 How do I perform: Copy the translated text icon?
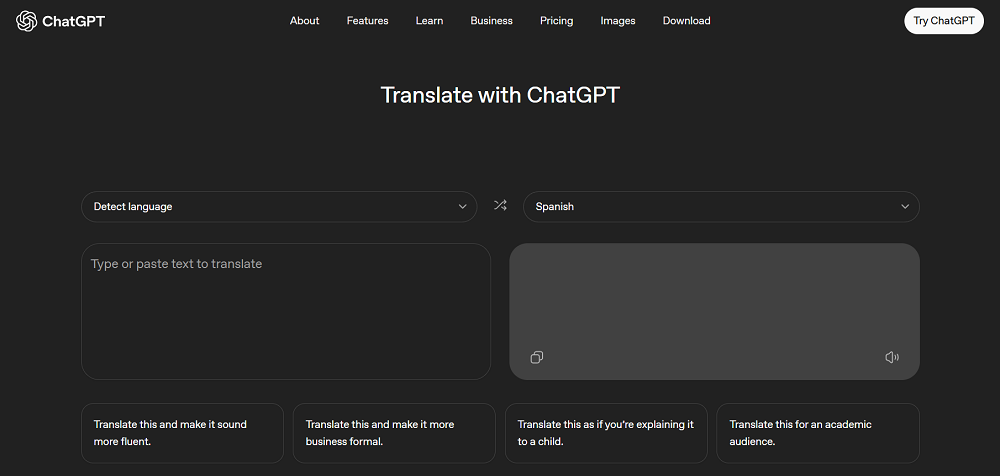pos(537,357)
